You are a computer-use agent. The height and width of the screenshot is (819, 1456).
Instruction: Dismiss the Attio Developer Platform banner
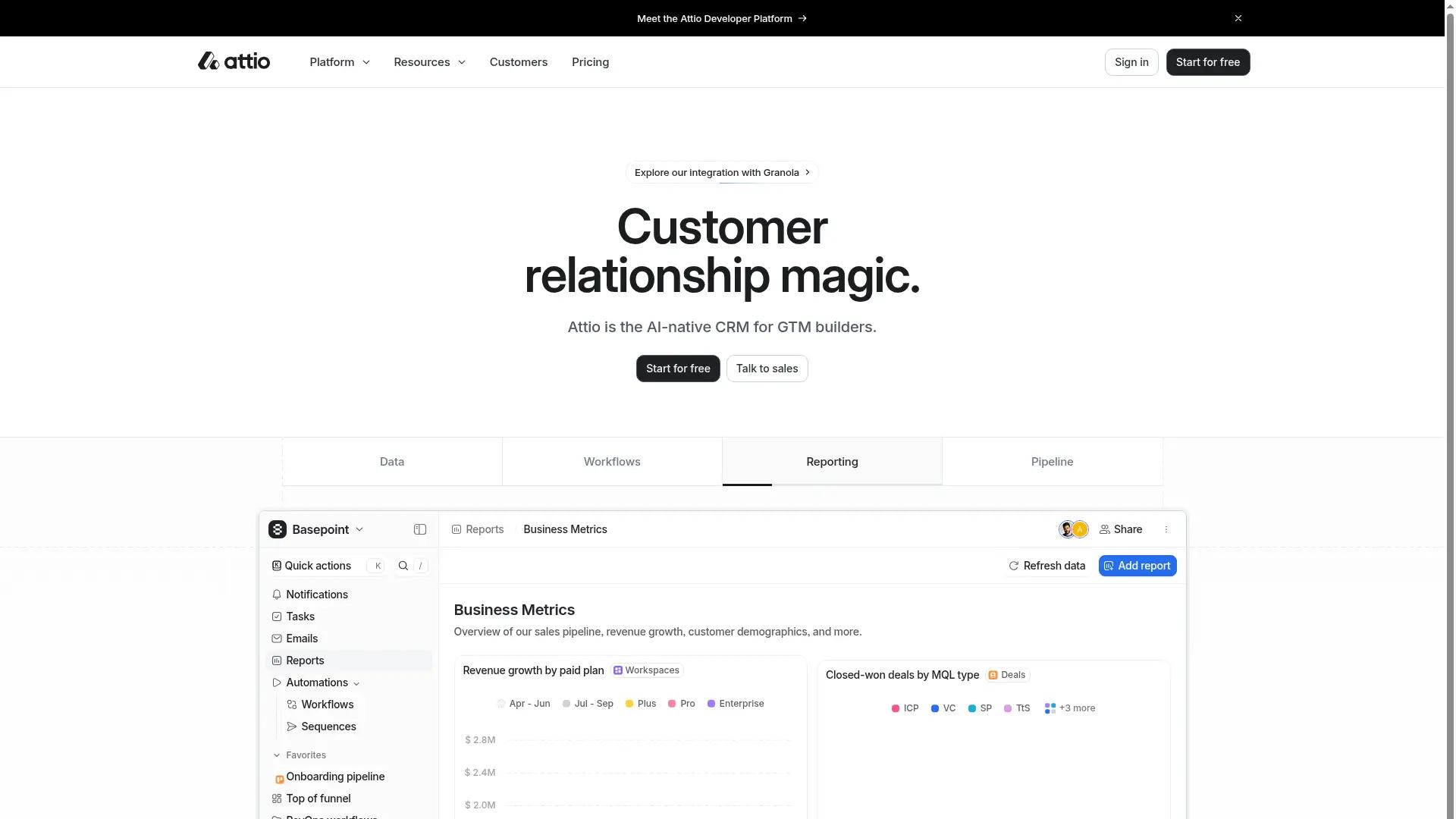1238,18
